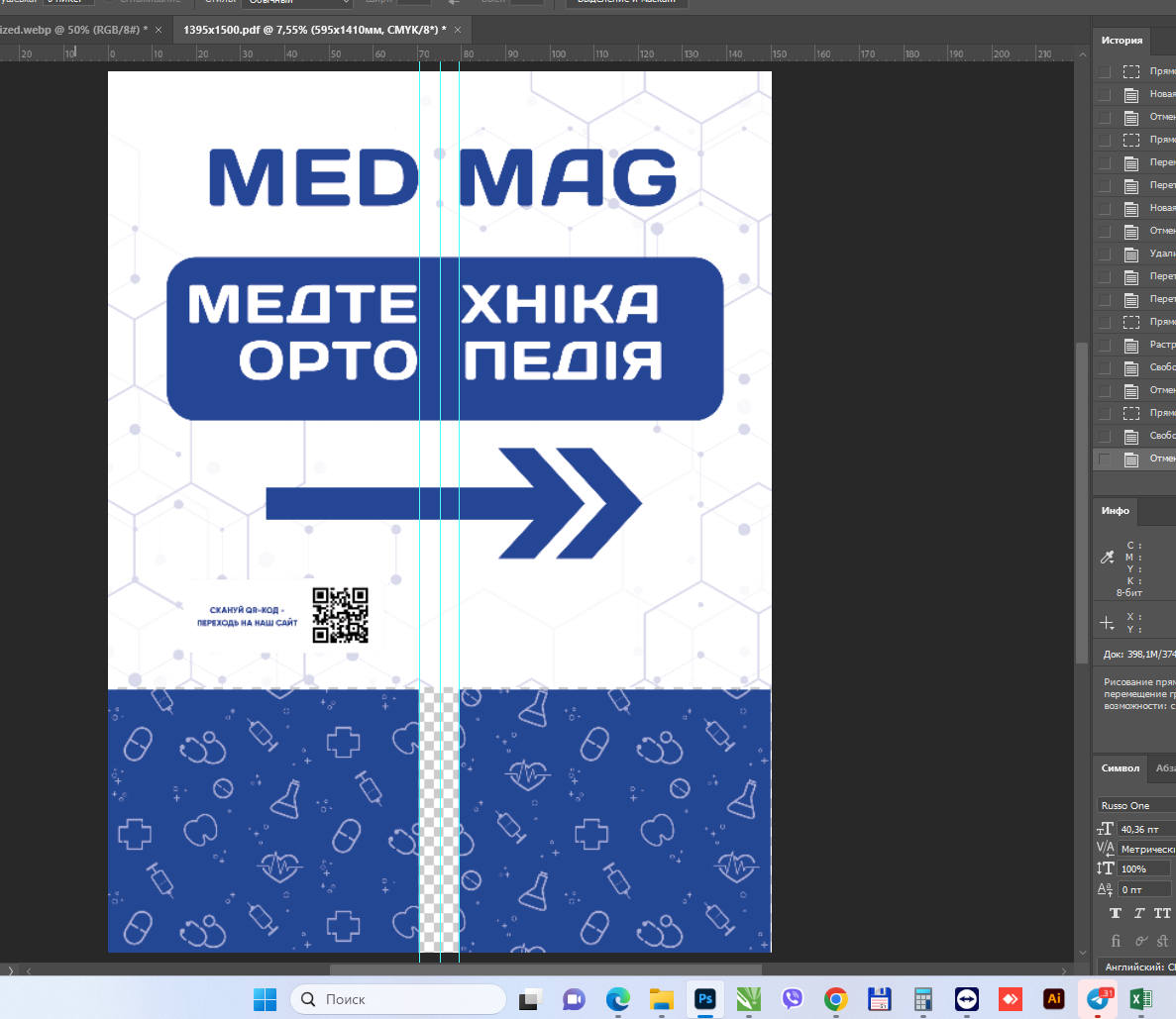Image resolution: width=1176 pixels, height=1019 pixels.
Task: Click the vertical scale icon
Action: 1105,868
